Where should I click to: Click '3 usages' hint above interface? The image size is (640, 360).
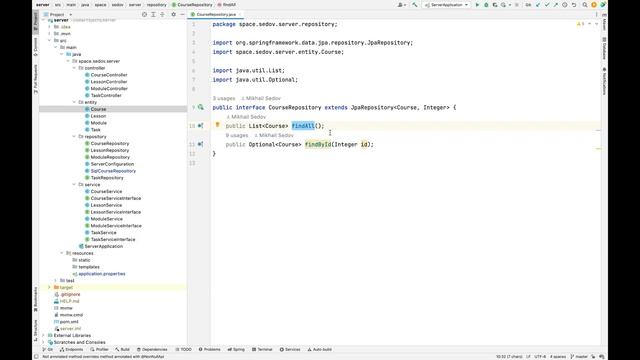tap(224, 98)
